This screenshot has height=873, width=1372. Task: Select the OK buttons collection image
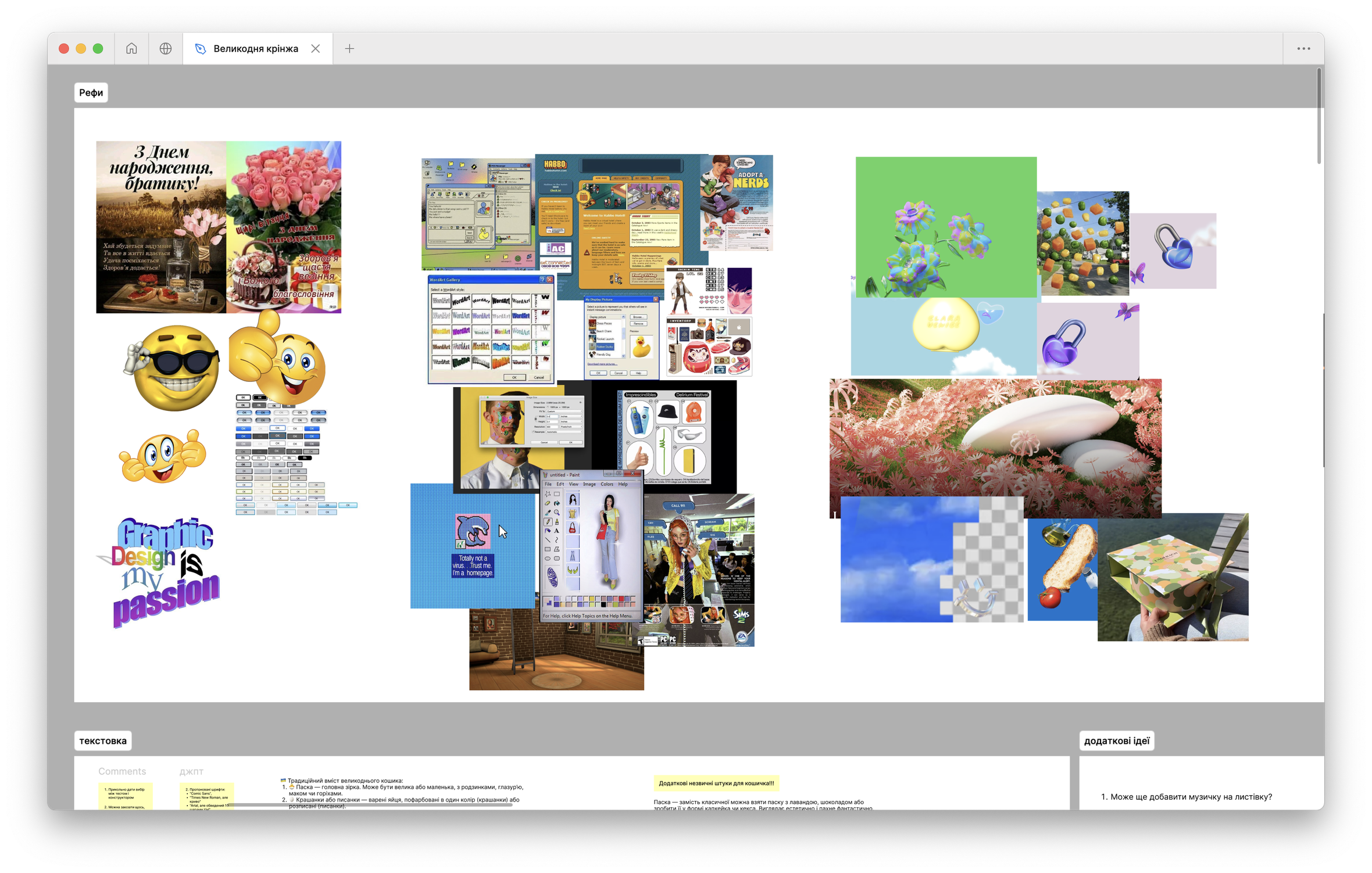point(295,455)
